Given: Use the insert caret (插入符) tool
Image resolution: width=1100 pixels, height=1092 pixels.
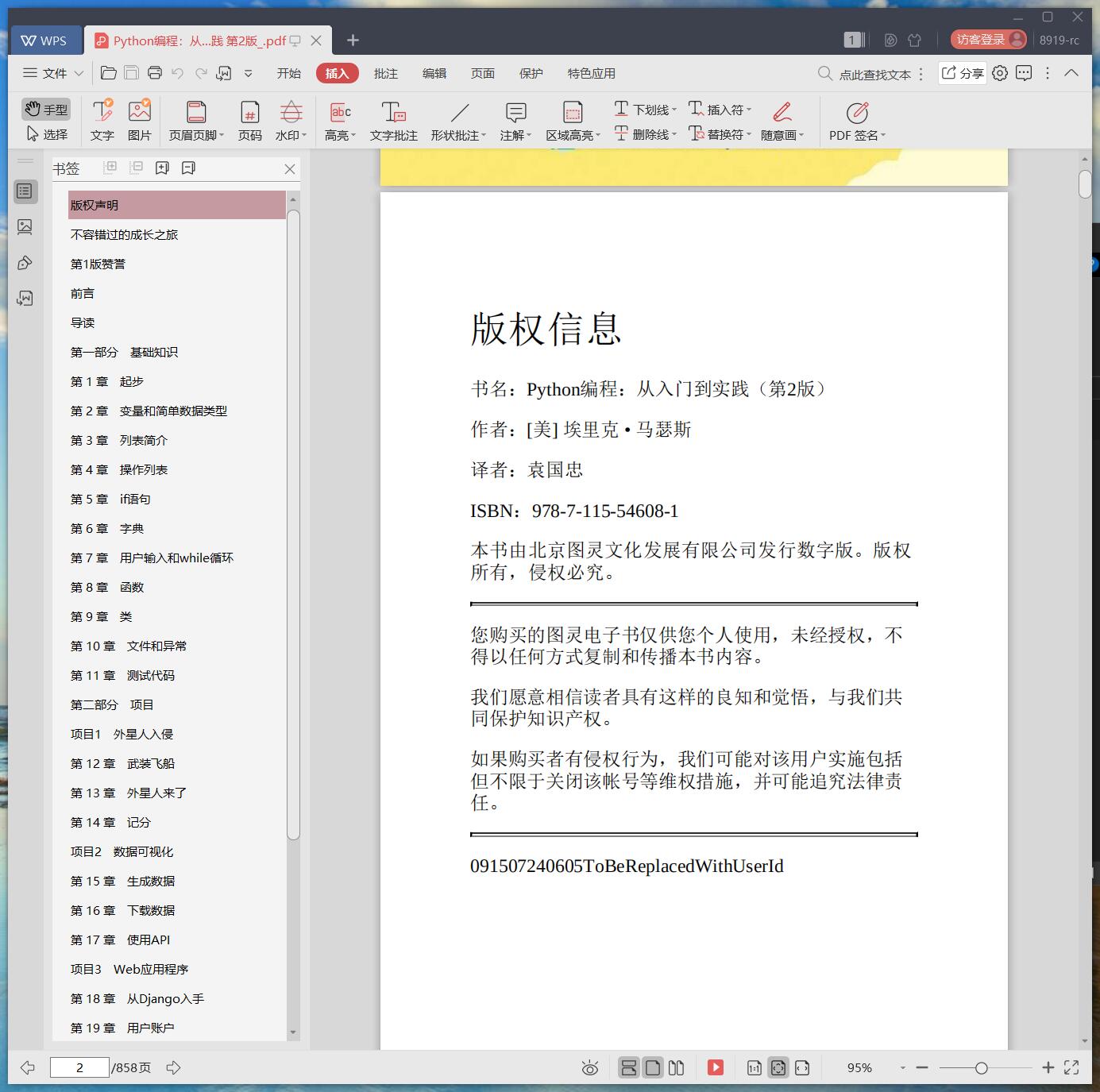Looking at the screenshot, I should (x=720, y=110).
